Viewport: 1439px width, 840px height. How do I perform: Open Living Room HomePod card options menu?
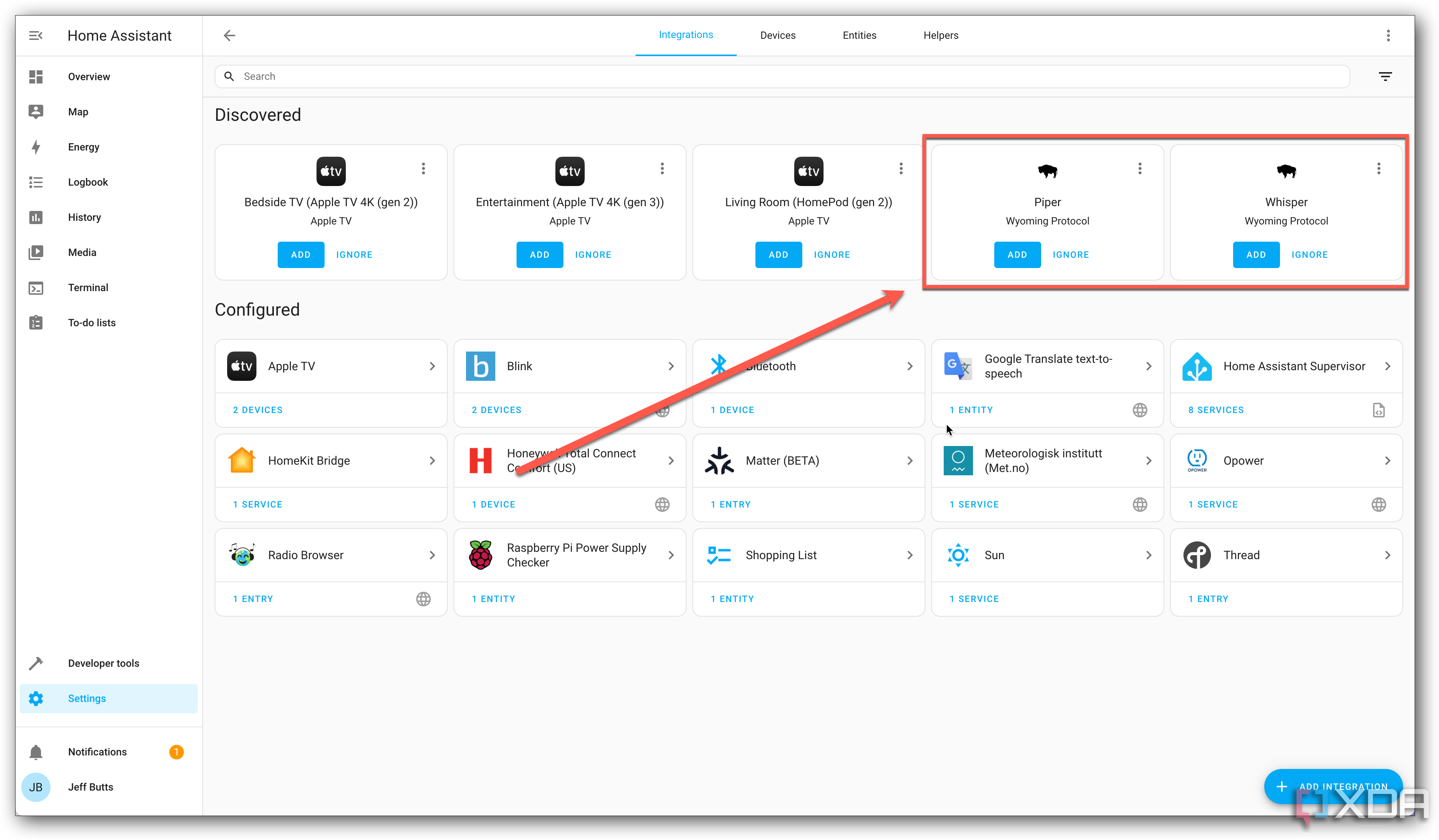(900, 168)
